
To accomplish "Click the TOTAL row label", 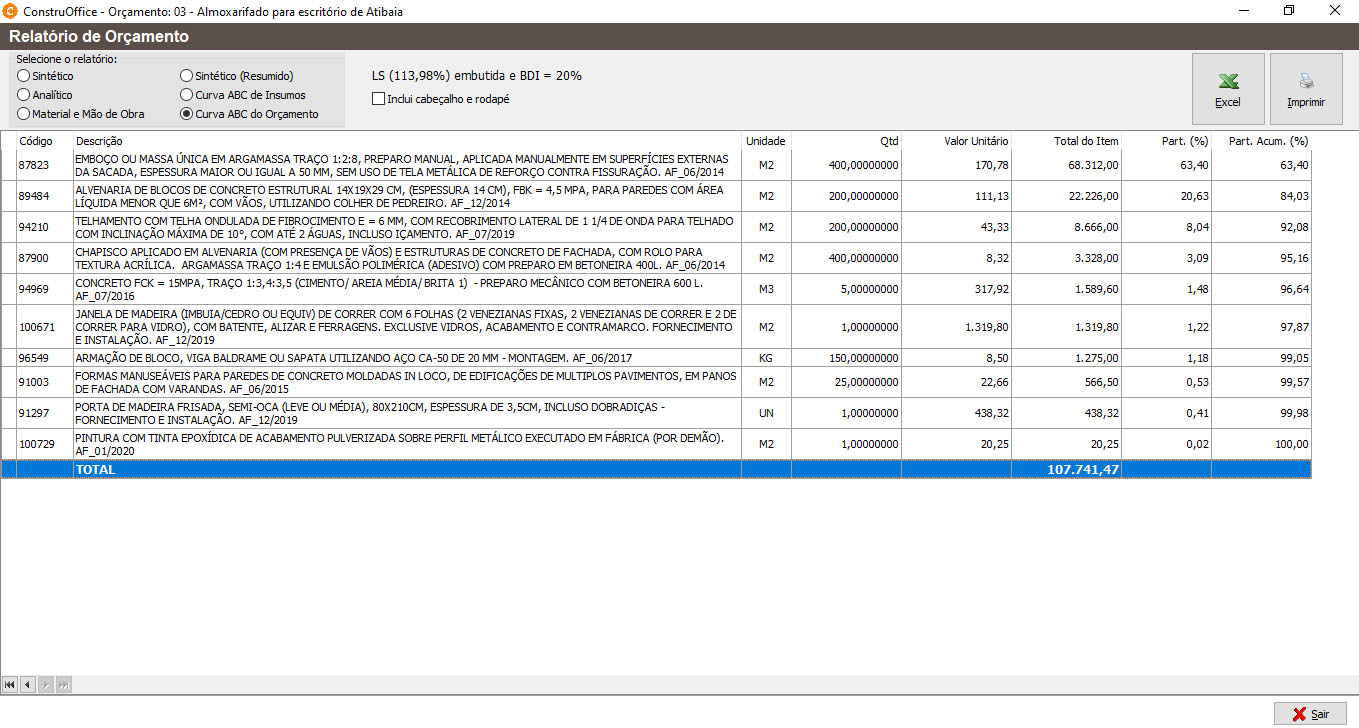I will [x=95, y=469].
